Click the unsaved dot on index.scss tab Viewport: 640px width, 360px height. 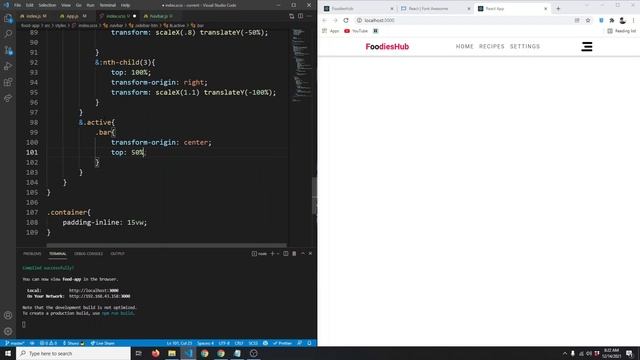coord(134,16)
